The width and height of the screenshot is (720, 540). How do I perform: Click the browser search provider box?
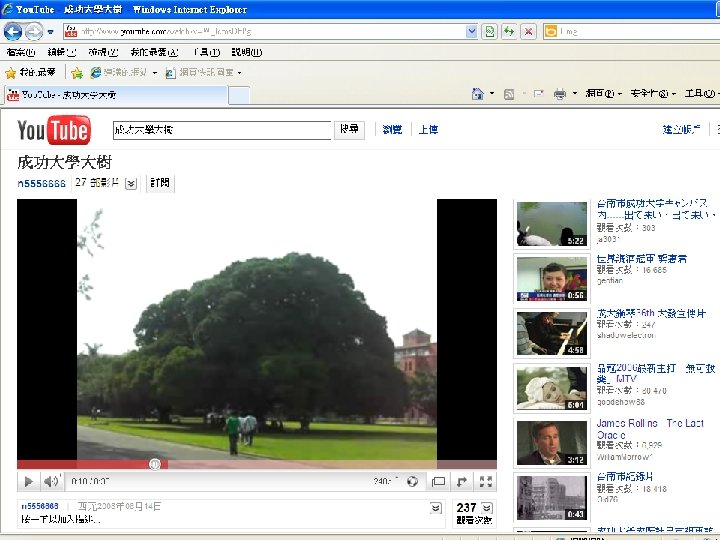pos(631,32)
